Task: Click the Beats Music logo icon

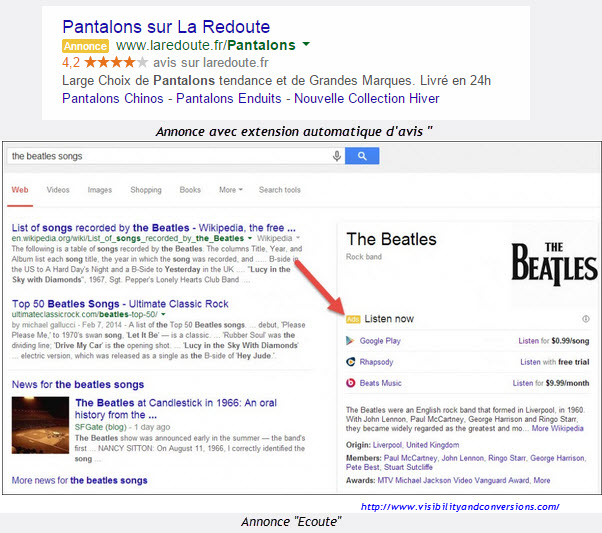Action: [x=351, y=383]
